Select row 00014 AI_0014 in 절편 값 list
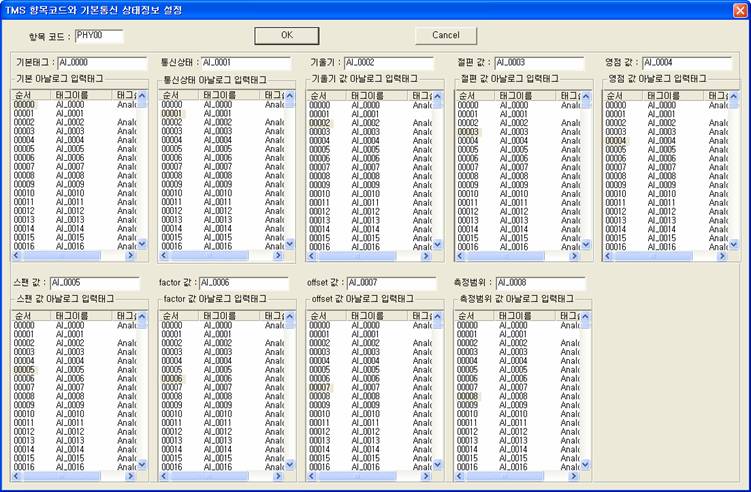This screenshot has height=492, width=751. pos(518,229)
